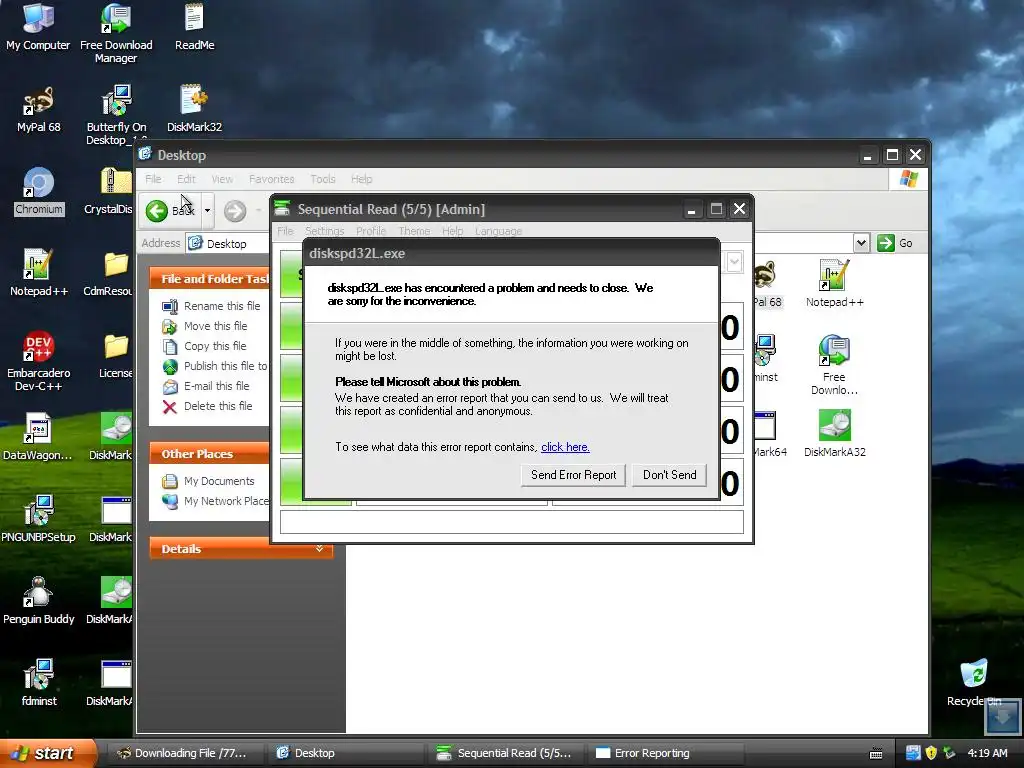Open Notepad++ shortcut on desktop wallpaper
Image resolution: width=1024 pixels, height=768 pixels.
tap(38, 272)
